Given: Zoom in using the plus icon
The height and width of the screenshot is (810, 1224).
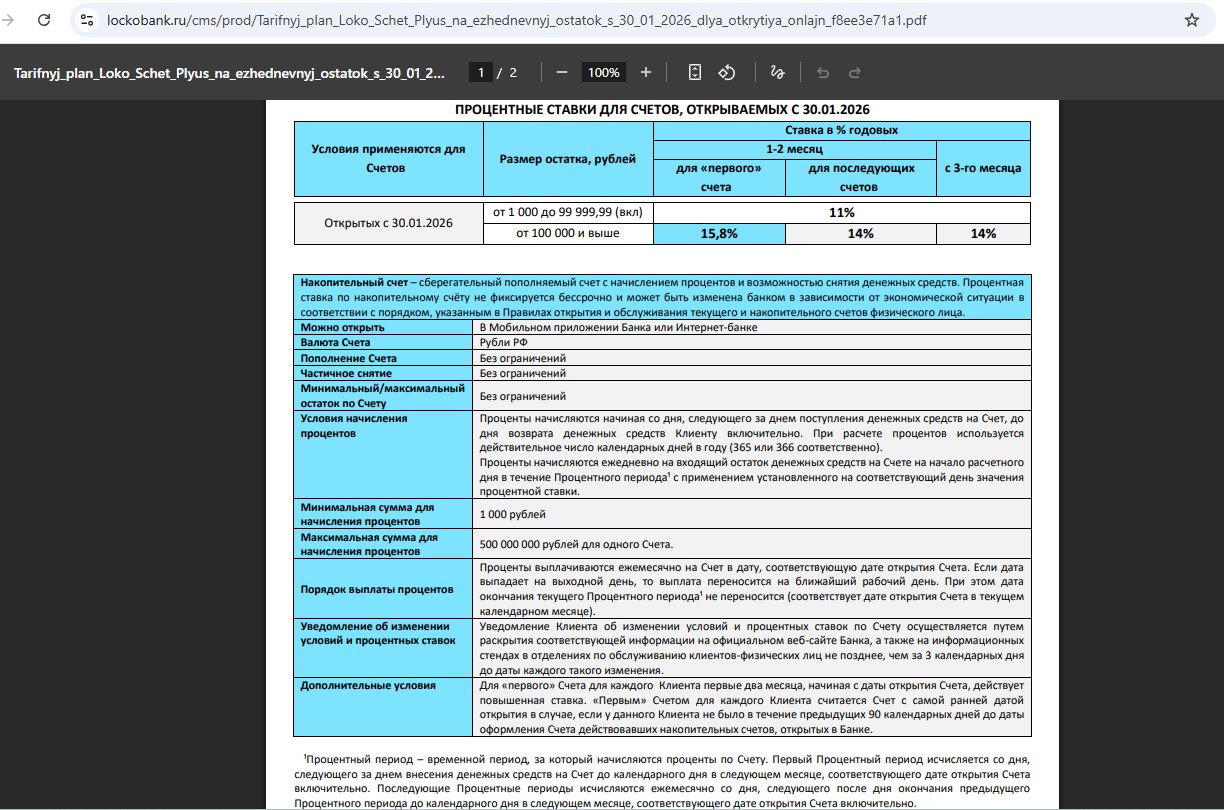Looking at the screenshot, I should click(x=646, y=72).
